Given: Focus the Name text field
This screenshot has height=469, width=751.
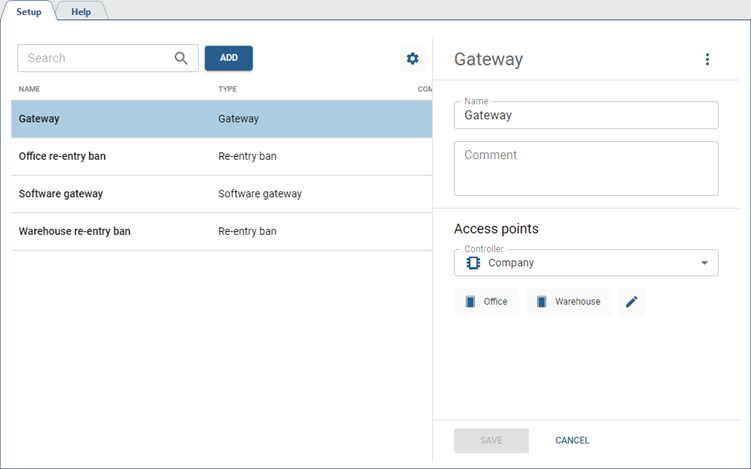Looking at the screenshot, I should tap(585, 116).
